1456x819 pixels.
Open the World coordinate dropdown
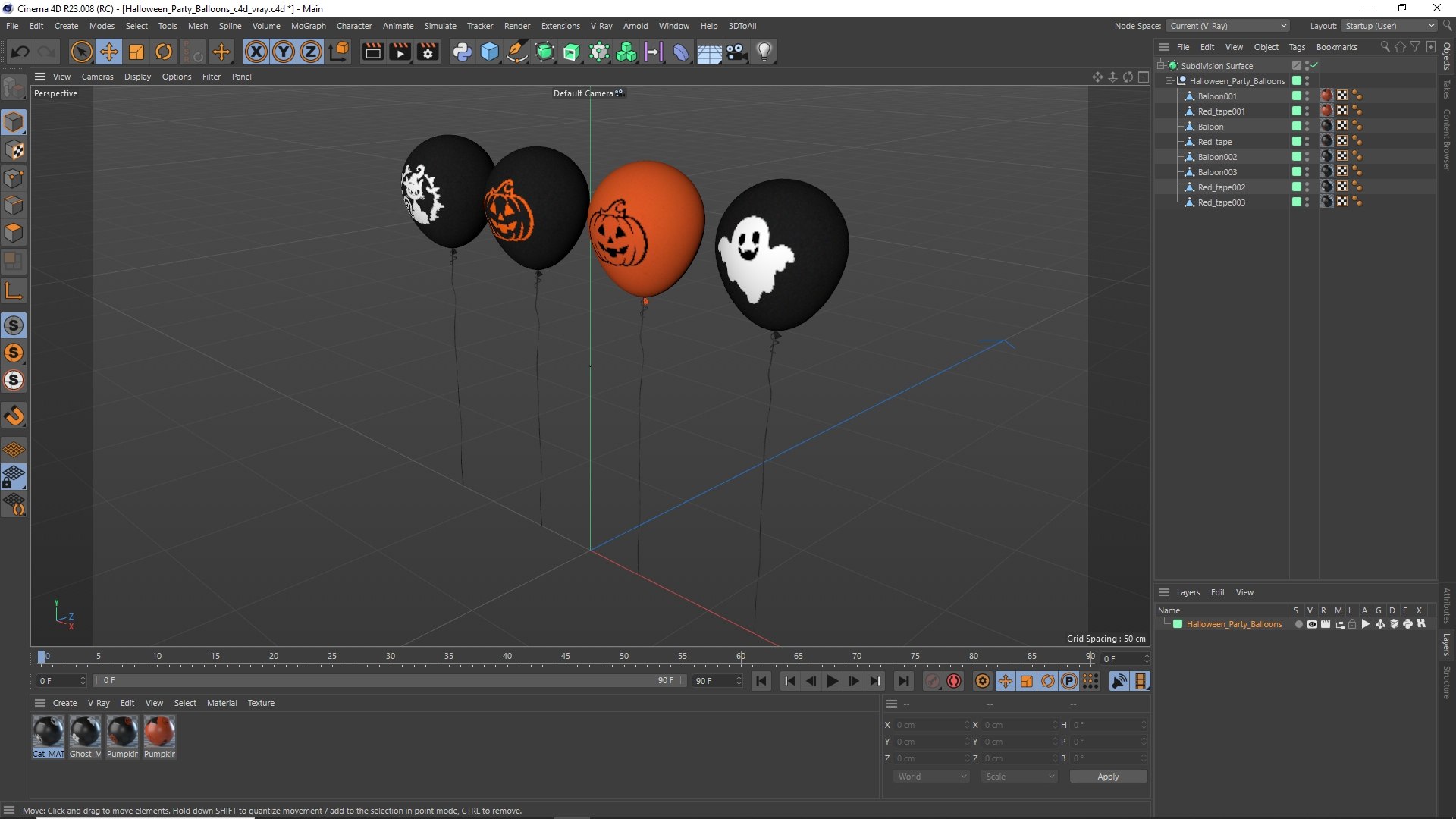(931, 777)
